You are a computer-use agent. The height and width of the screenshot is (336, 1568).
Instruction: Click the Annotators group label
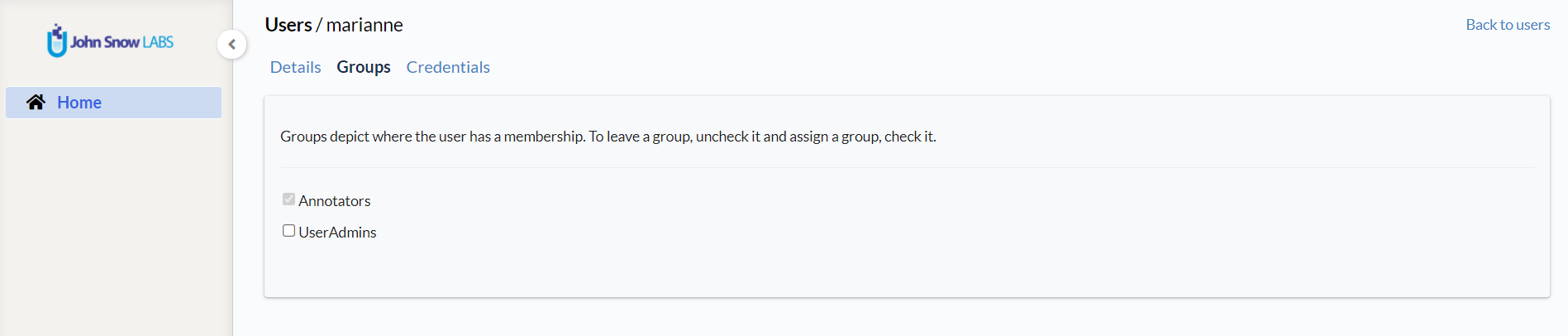tap(335, 201)
